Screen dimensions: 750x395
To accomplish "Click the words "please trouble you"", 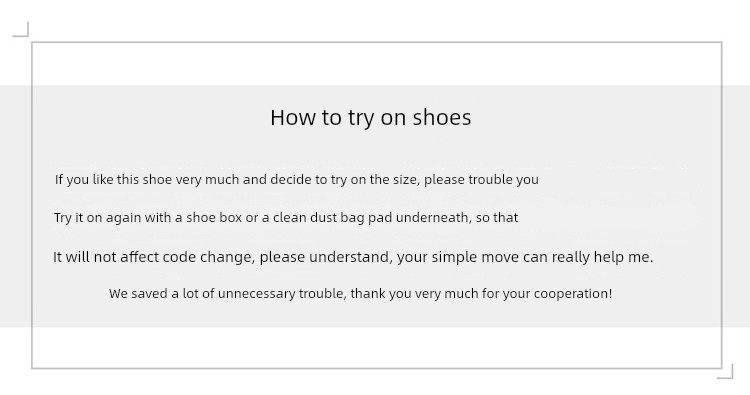I will coord(481,180).
